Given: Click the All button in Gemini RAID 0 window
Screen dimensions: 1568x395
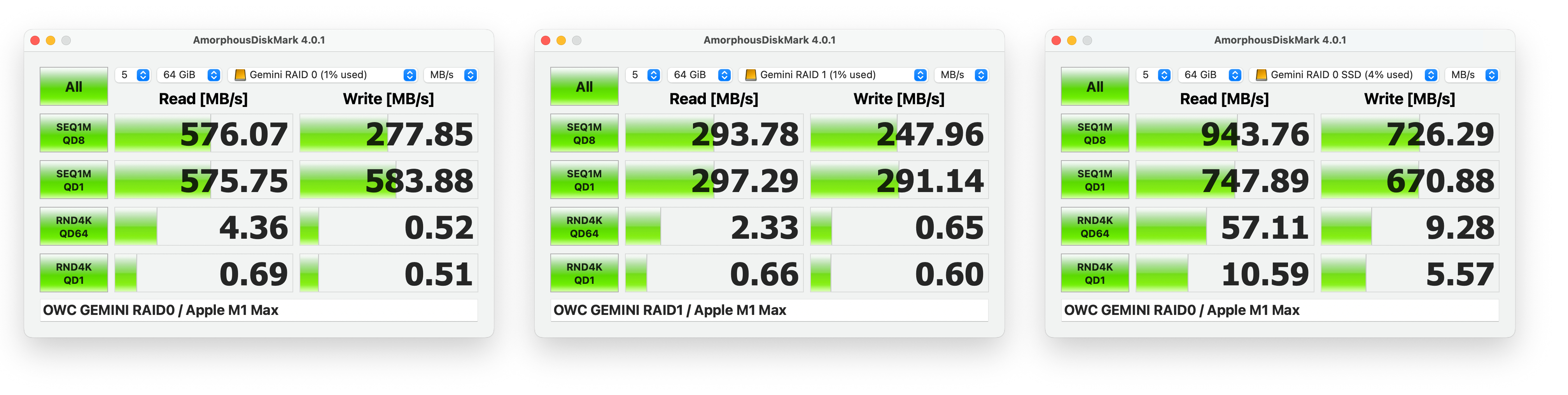Looking at the screenshot, I should click(x=73, y=86).
